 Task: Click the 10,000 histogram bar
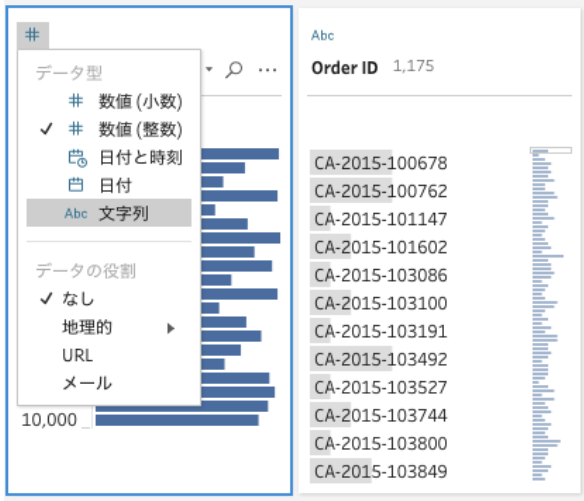177,421
